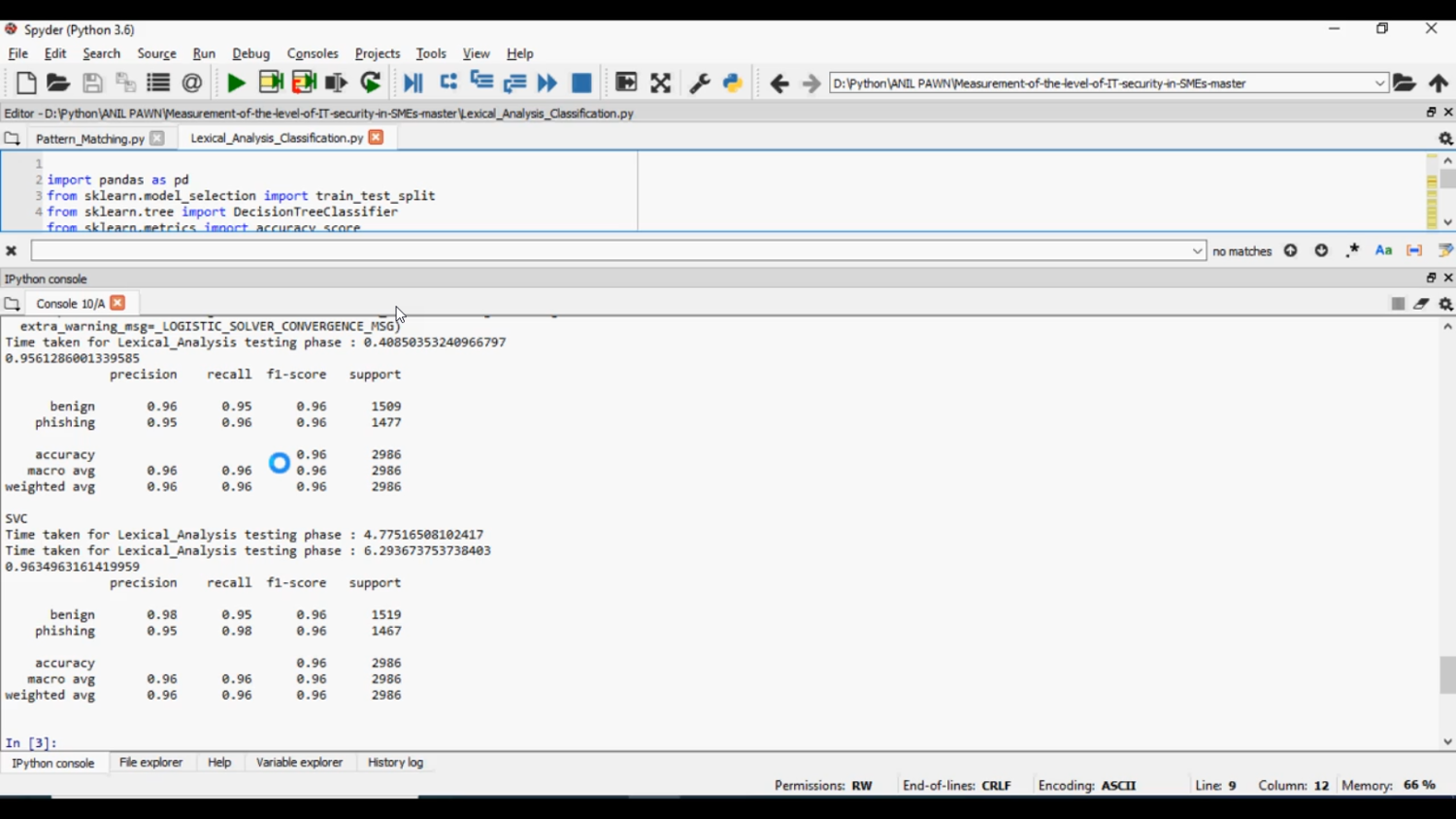The width and height of the screenshot is (1456, 819).
Task: Remove the console using the eraser icon
Action: (x=1421, y=304)
